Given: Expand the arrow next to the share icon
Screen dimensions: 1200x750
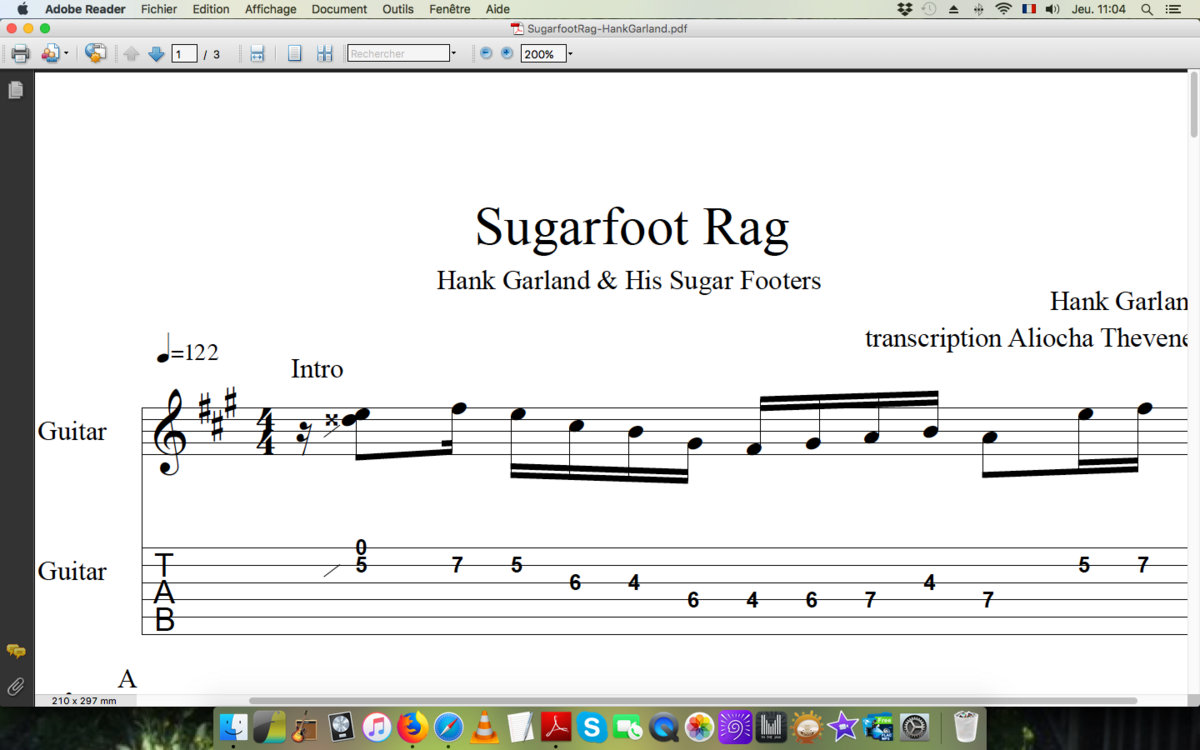Looking at the screenshot, I should [x=66, y=54].
